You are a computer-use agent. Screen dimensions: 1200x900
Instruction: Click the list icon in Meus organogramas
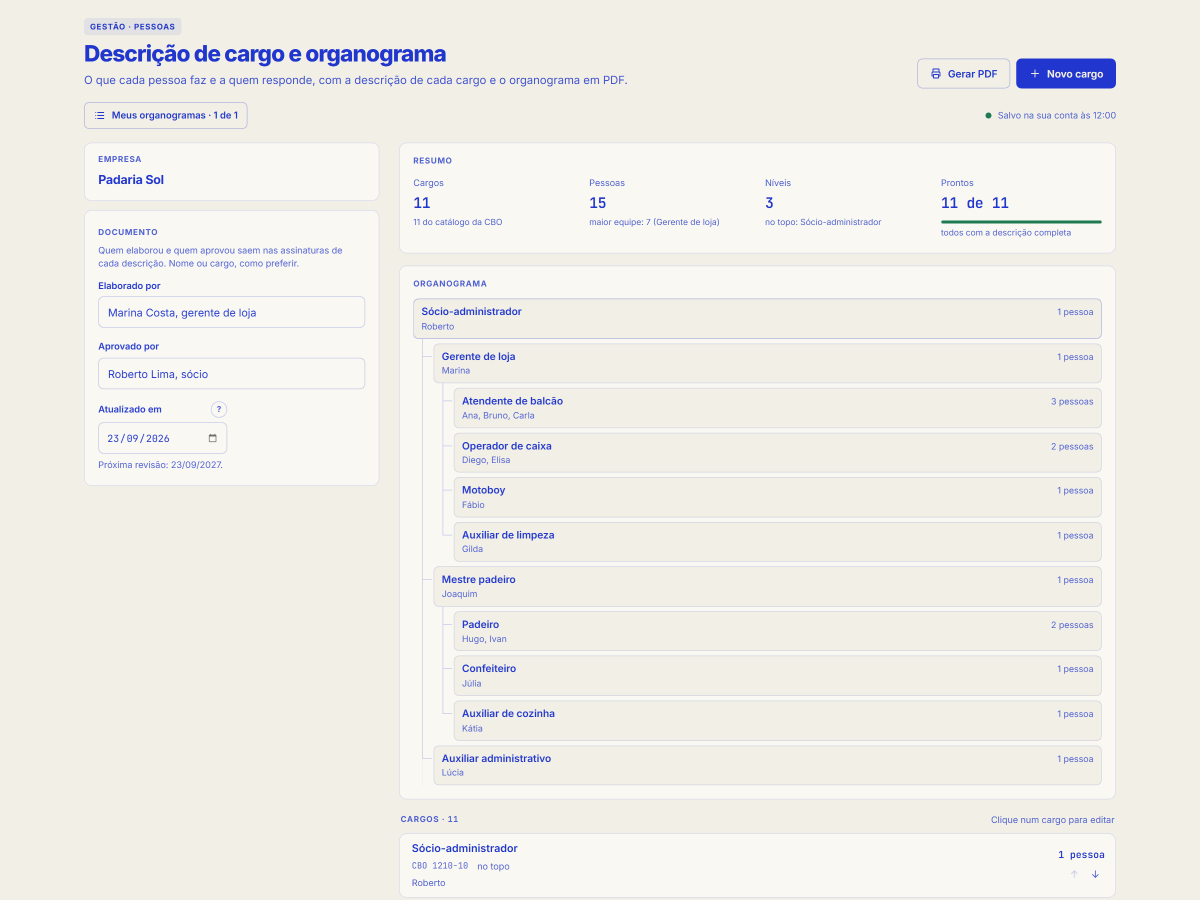(100, 115)
